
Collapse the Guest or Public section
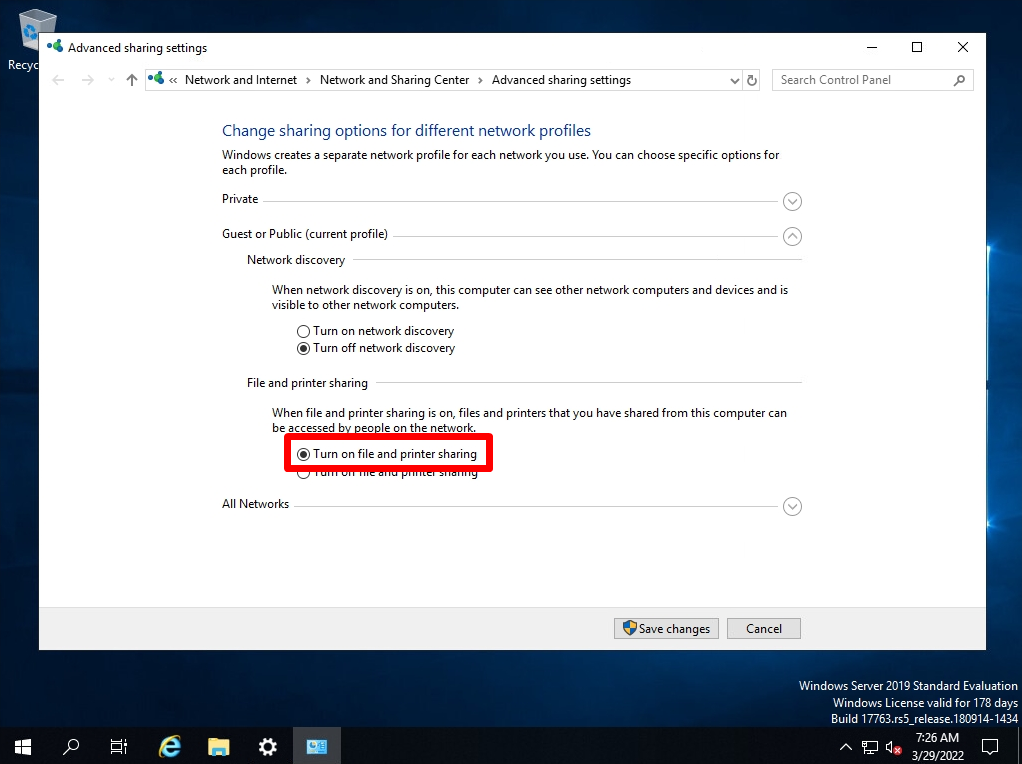coord(792,236)
